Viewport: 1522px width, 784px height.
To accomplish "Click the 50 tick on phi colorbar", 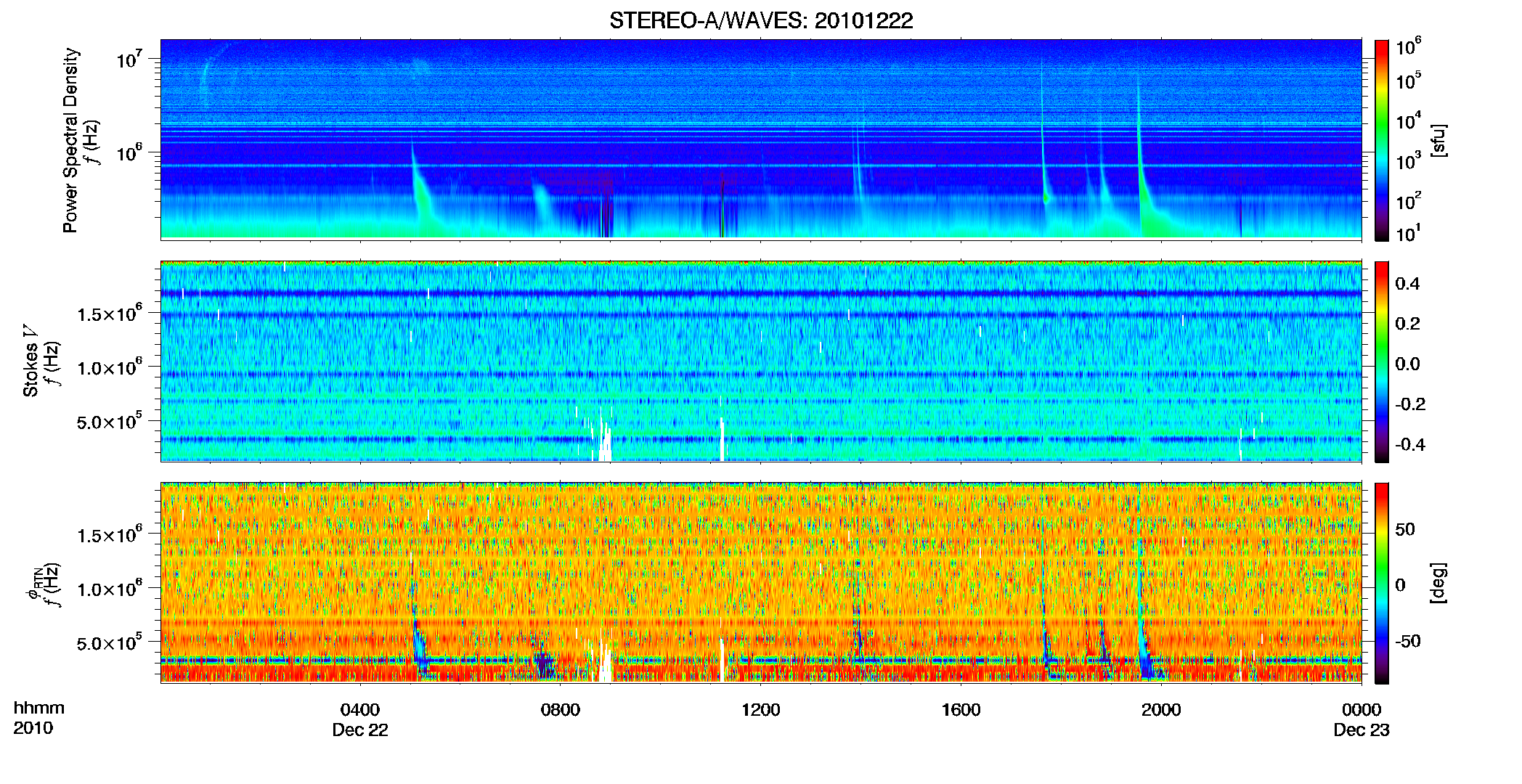I will pos(1405,529).
